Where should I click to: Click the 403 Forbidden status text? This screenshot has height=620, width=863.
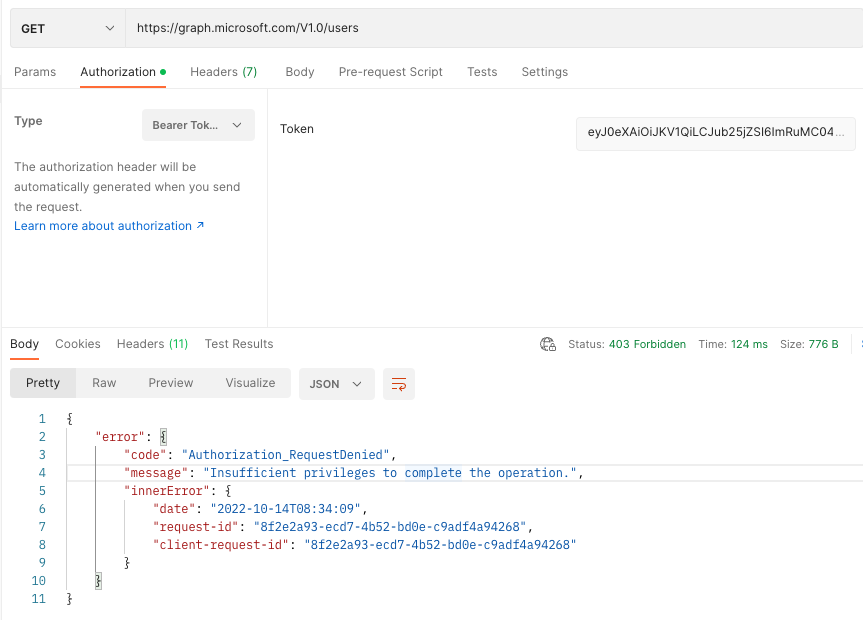647,345
